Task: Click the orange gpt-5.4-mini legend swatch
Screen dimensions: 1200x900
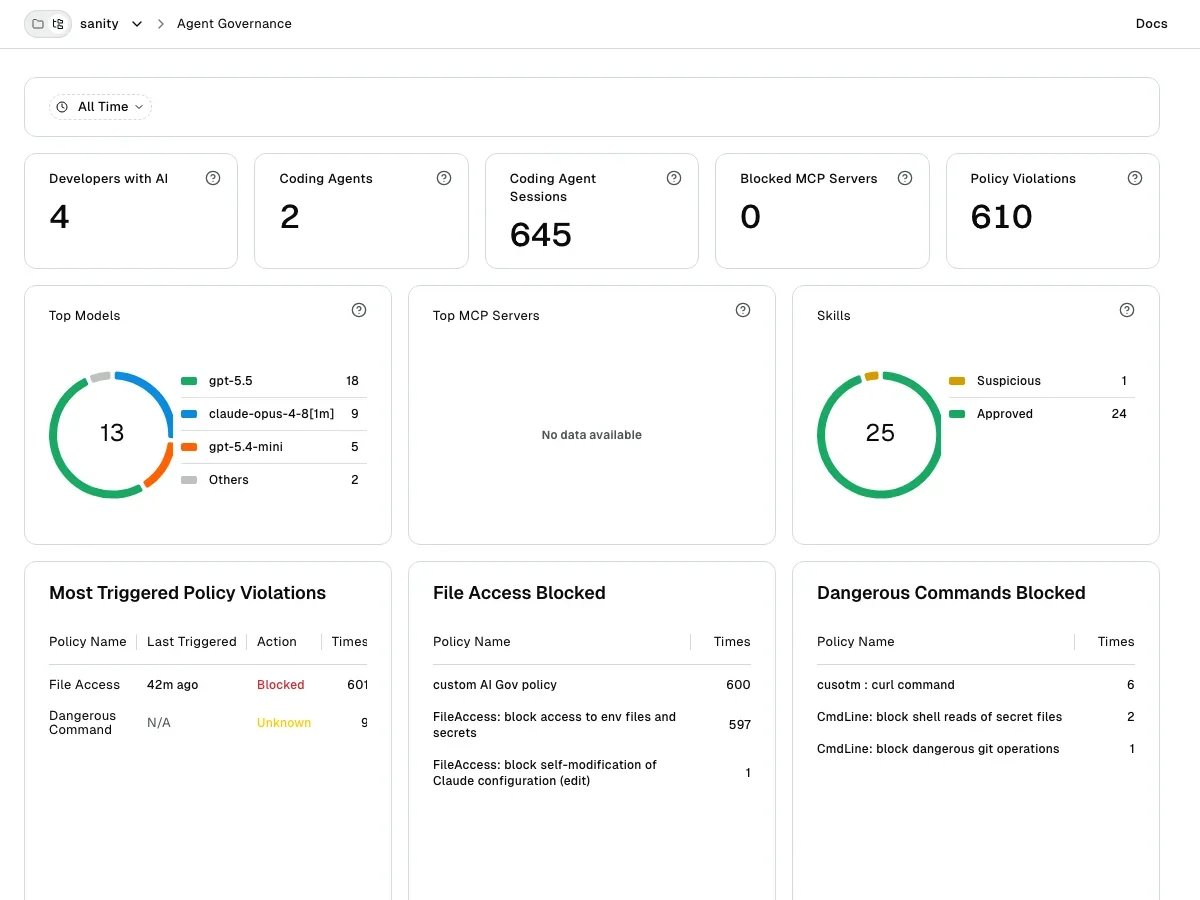Action: point(189,447)
